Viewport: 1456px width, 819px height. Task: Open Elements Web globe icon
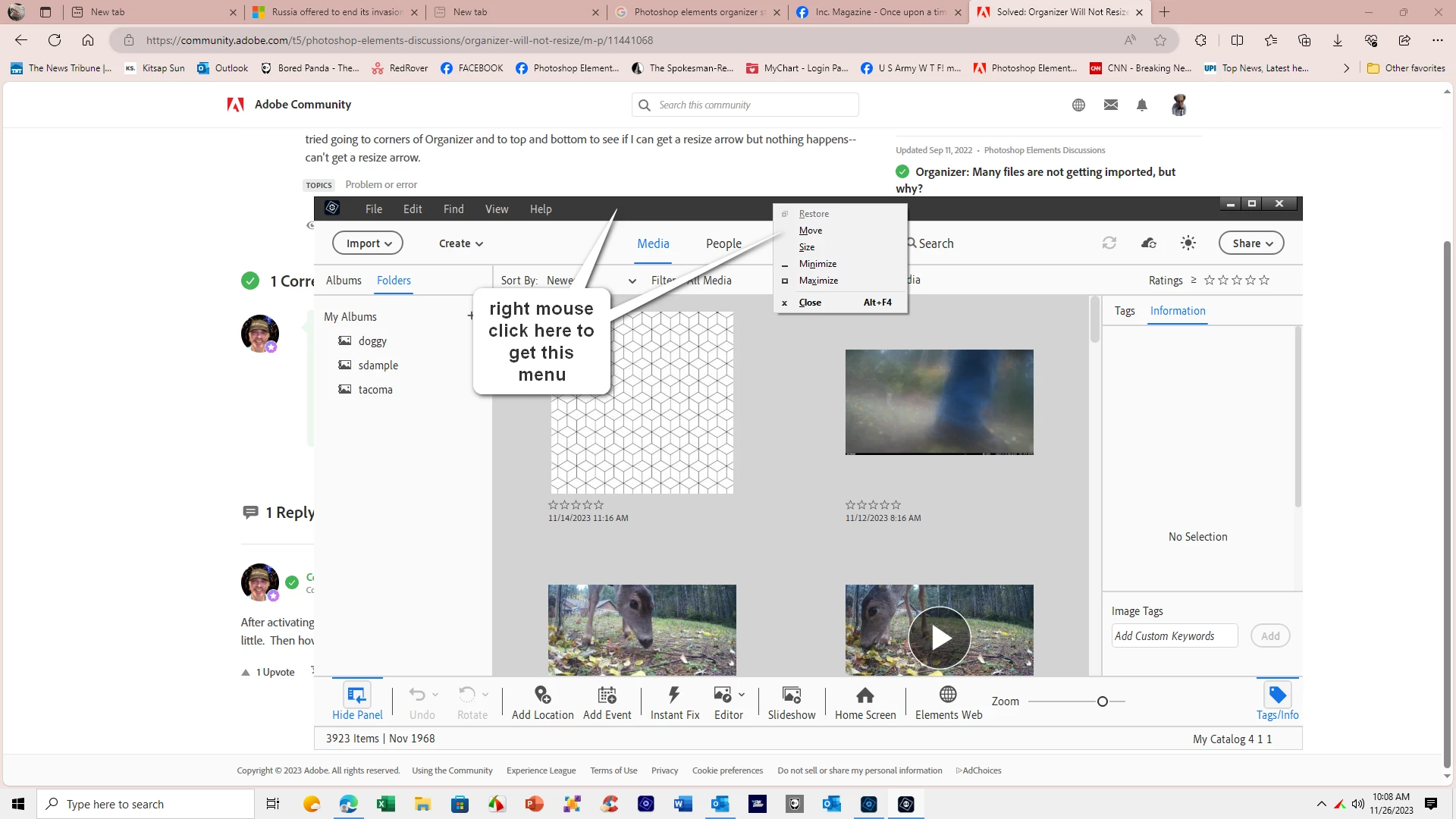coord(948,695)
